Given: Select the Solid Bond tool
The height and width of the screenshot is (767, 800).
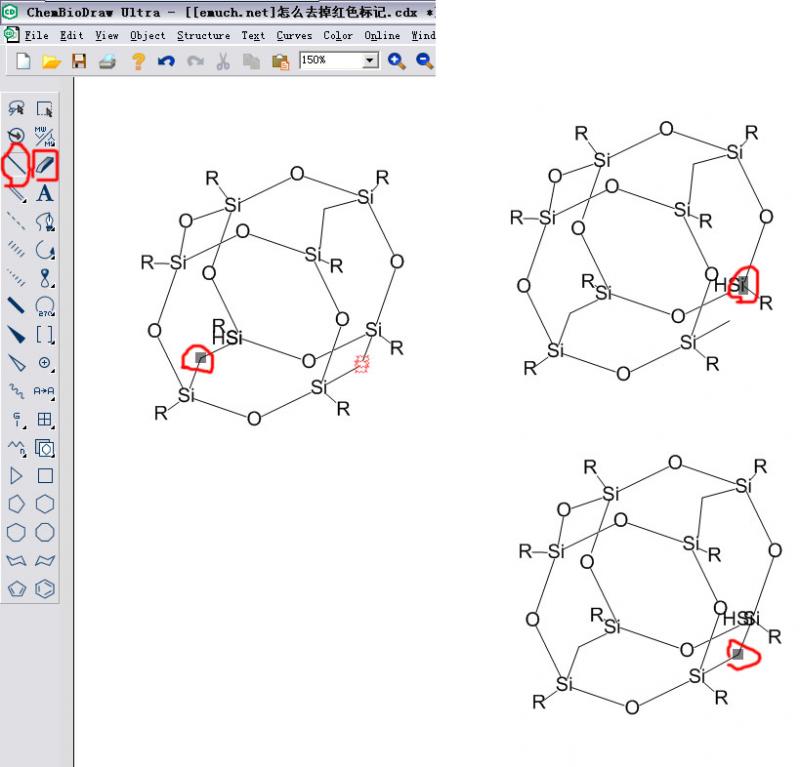Looking at the screenshot, I should pyautogui.click(x=16, y=165).
